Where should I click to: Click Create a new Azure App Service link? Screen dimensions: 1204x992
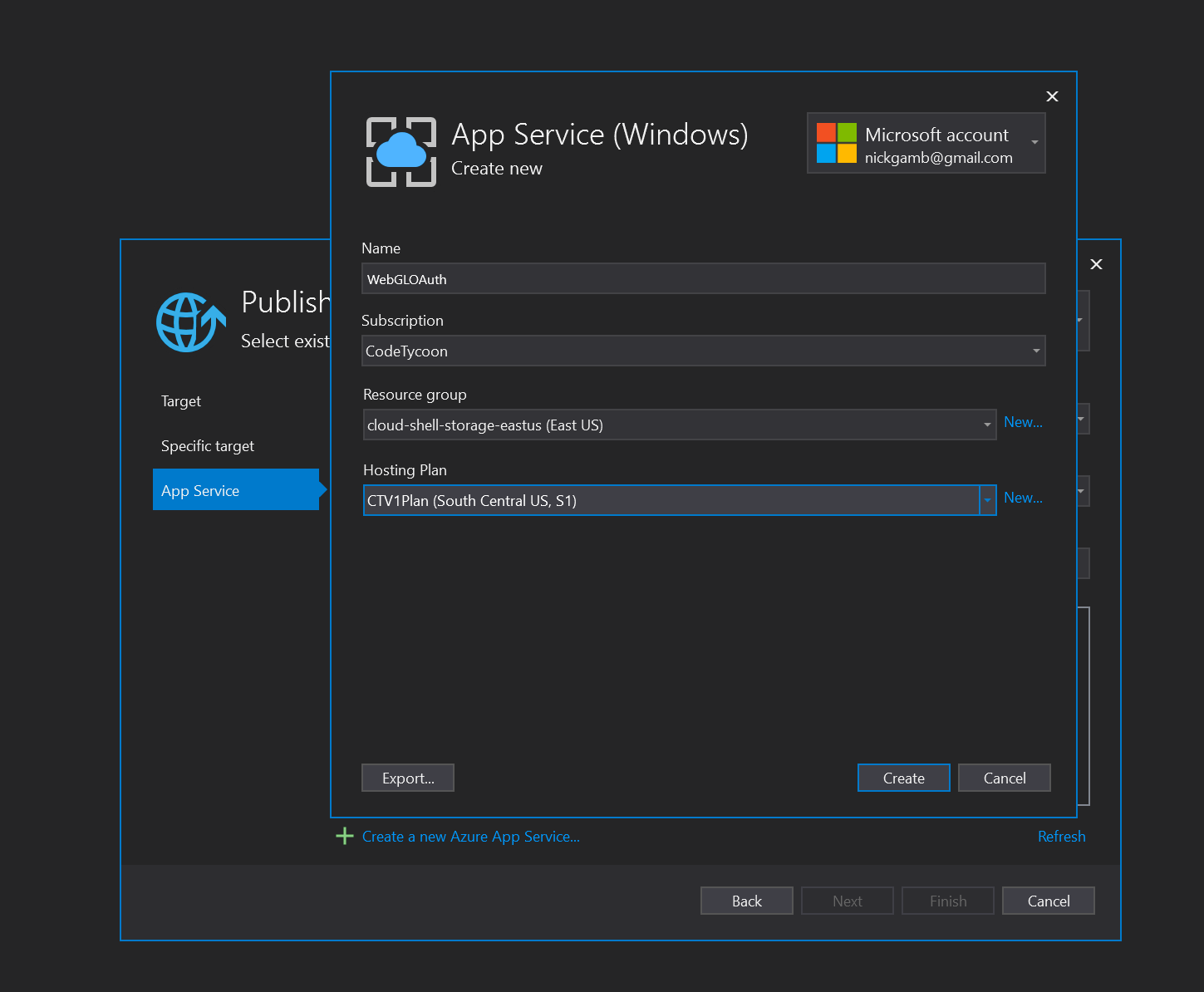(x=470, y=837)
